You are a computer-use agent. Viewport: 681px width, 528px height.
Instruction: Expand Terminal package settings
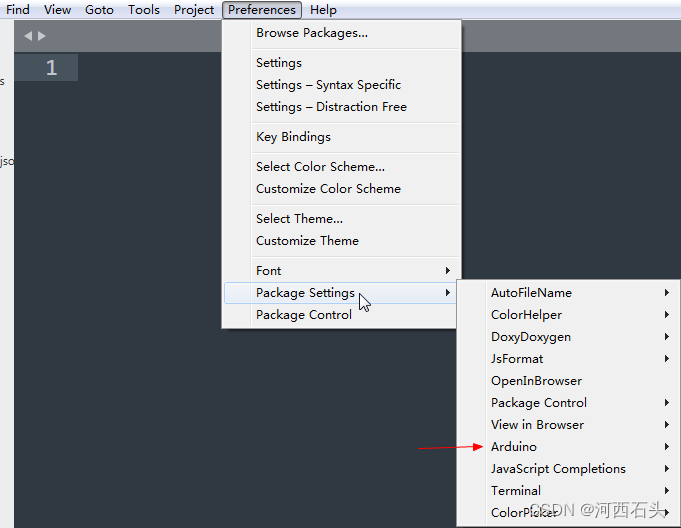569,491
